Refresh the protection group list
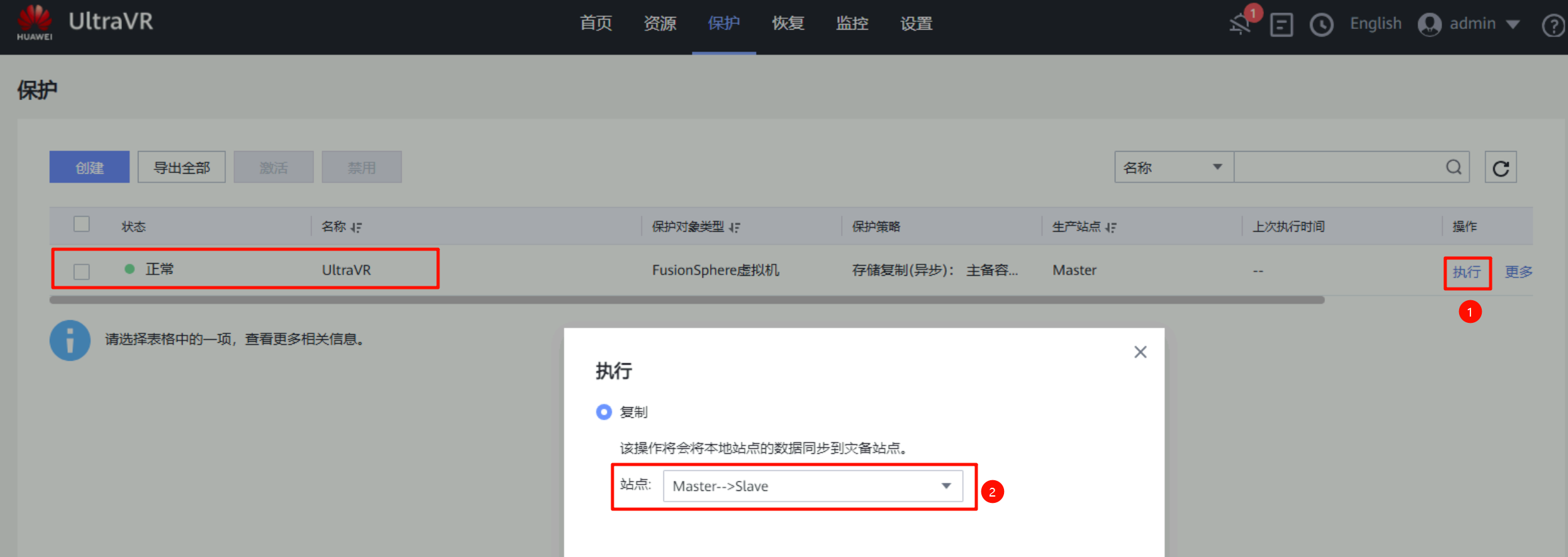1568x557 pixels. tap(1501, 167)
